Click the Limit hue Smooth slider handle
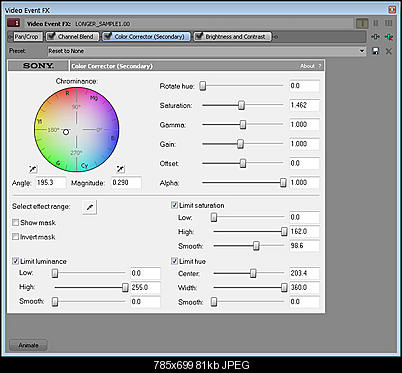 [x=214, y=302]
